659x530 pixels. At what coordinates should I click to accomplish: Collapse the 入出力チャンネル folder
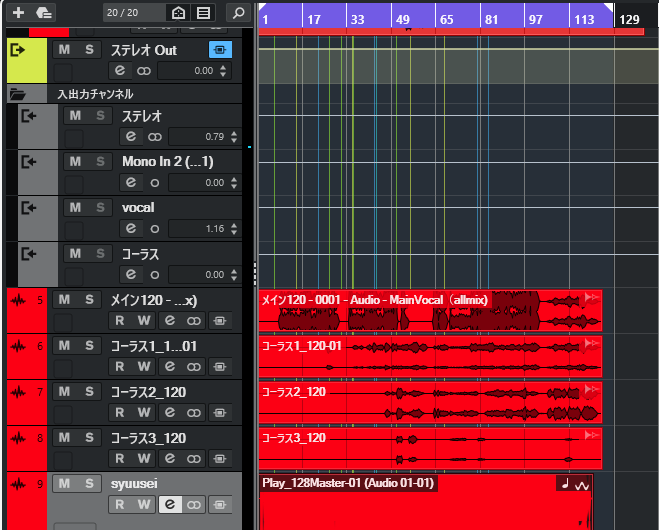[18, 94]
